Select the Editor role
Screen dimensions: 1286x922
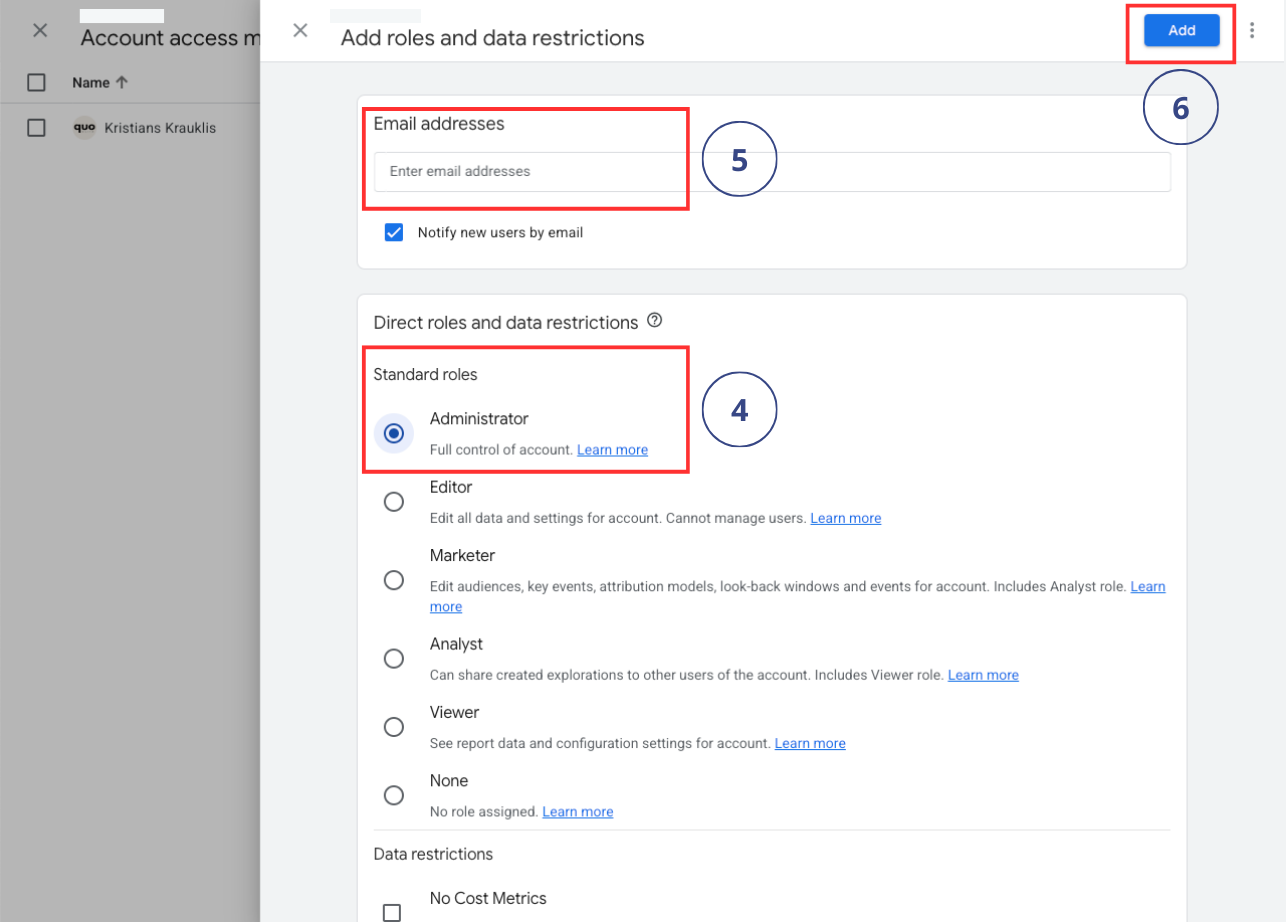point(394,501)
